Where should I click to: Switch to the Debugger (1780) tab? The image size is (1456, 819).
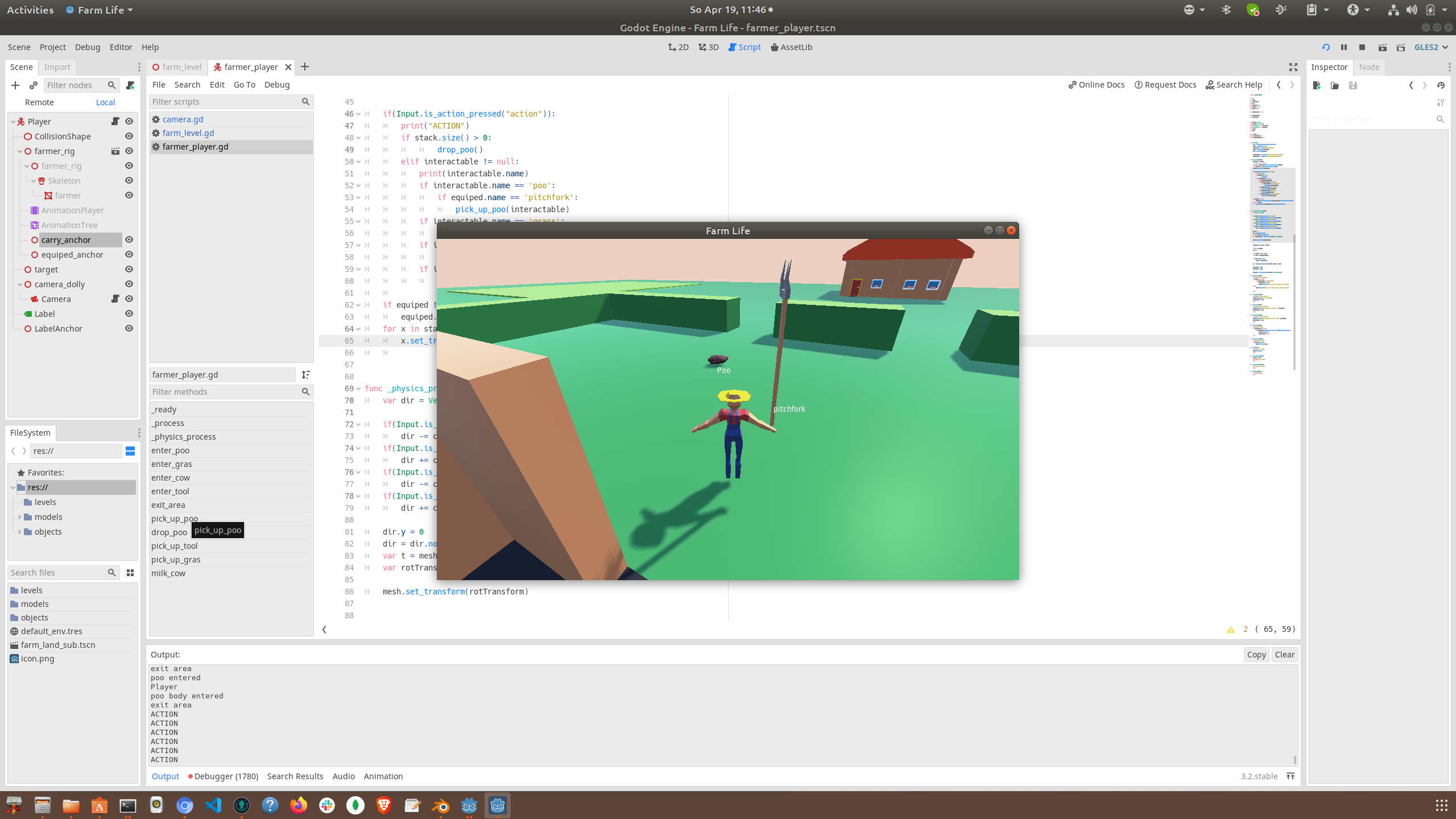click(223, 776)
